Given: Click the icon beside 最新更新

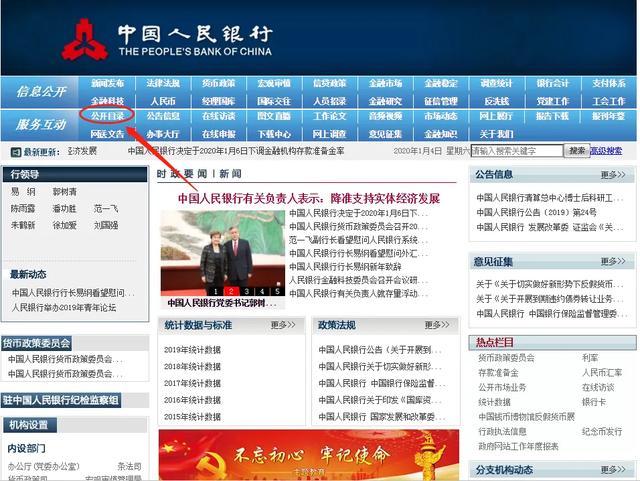Looking at the screenshot, I should [x=16, y=152].
